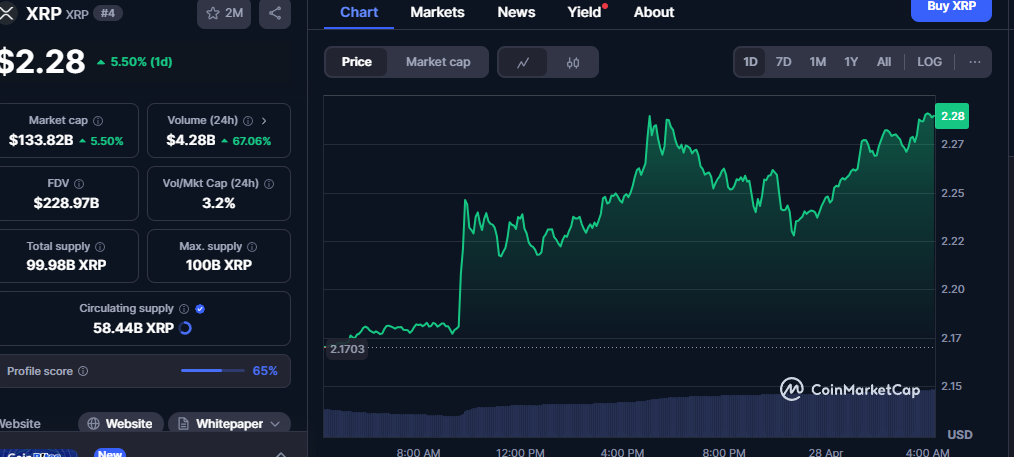Screen dimensions: 1014x457
Task: Click the Profile score progress bar
Action: [213, 371]
